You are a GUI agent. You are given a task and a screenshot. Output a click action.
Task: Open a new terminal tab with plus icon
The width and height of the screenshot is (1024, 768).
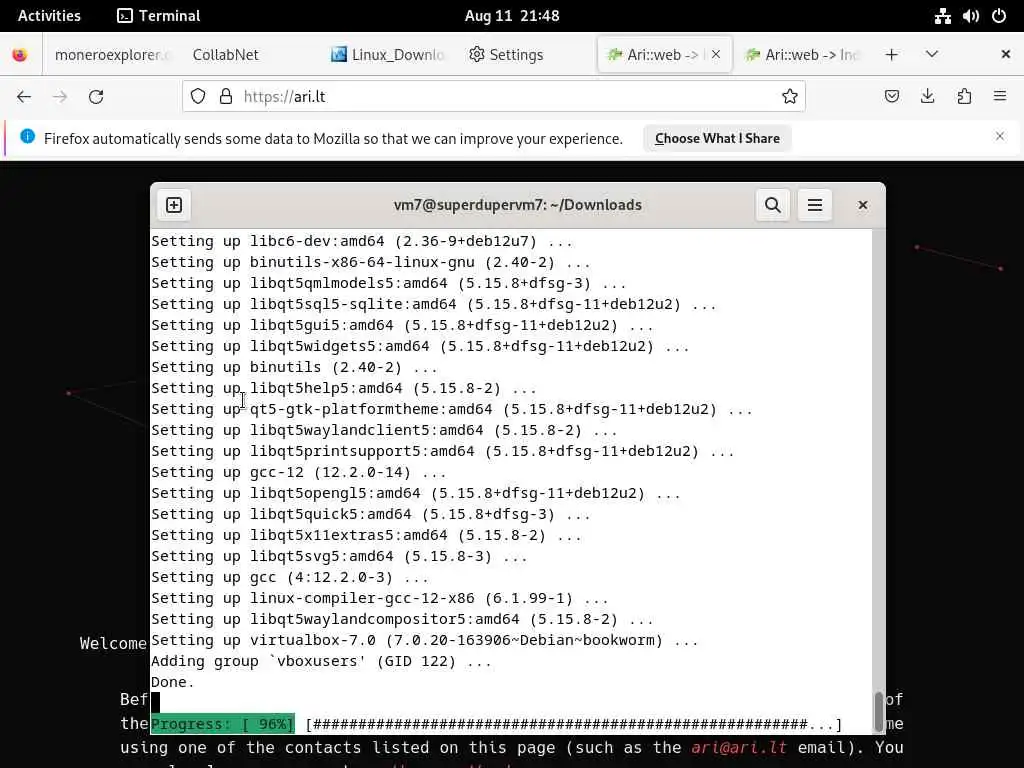click(x=174, y=205)
